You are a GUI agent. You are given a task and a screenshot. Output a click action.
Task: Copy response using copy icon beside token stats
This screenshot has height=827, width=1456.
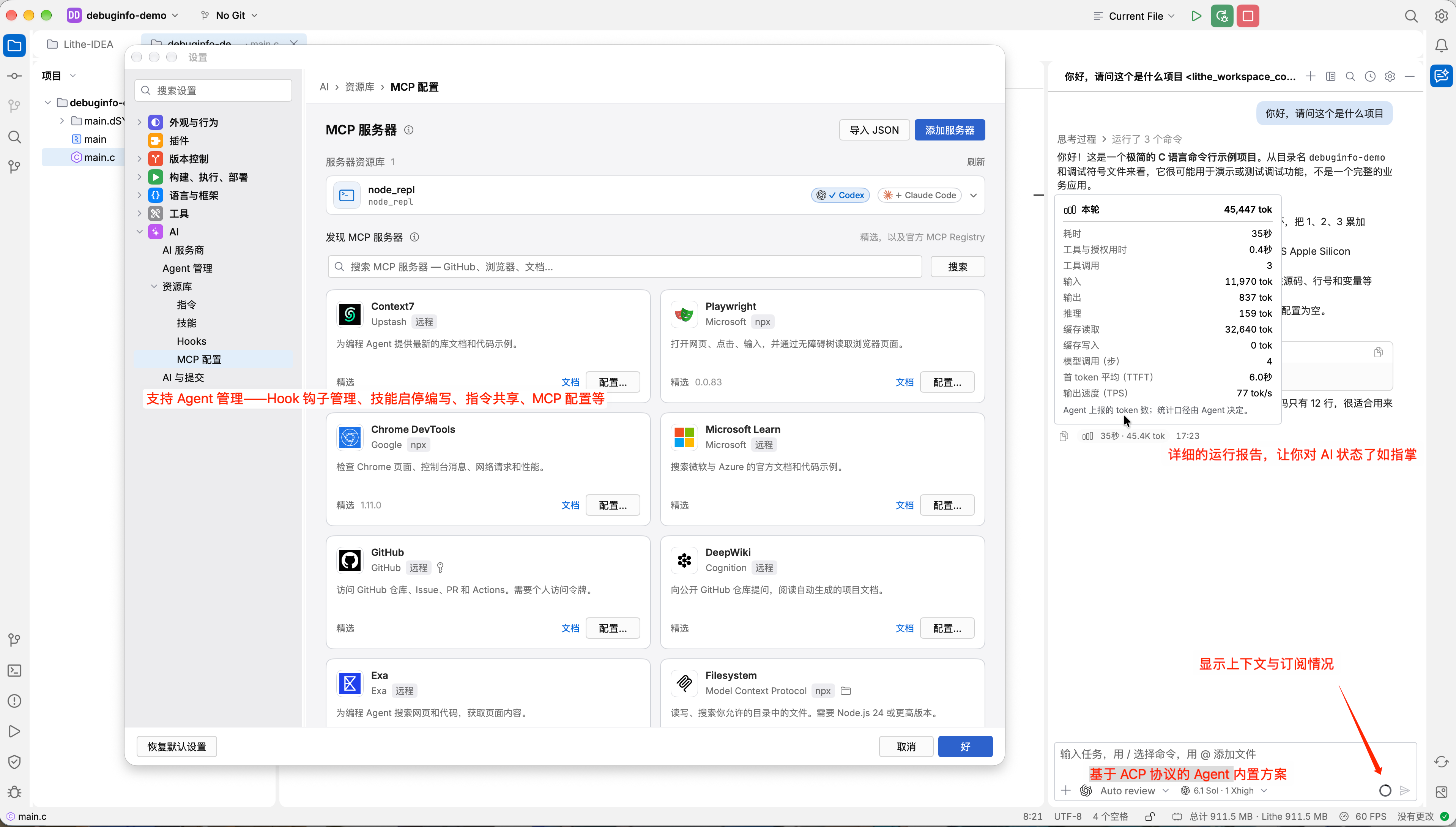click(1064, 436)
